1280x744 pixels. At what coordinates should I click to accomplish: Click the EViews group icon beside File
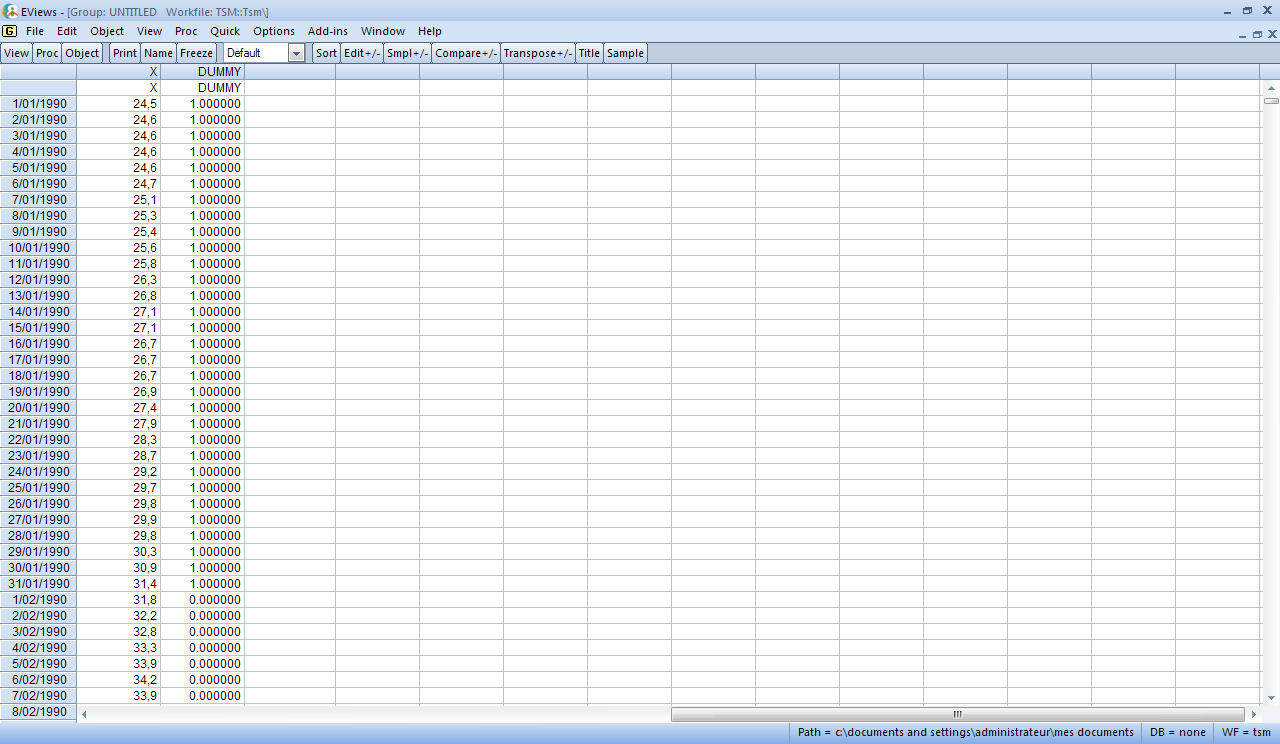coord(10,31)
